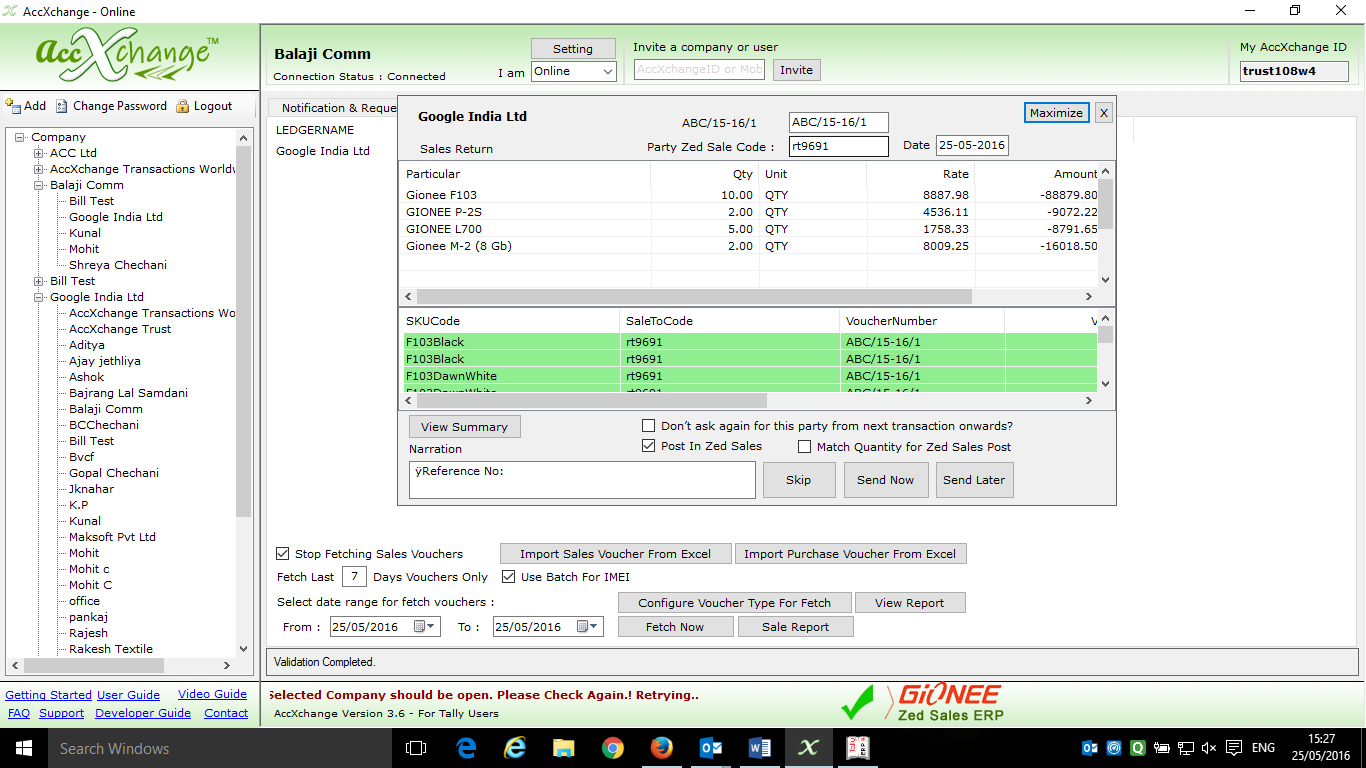Click the Fetch Now button

pyautogui.click(x=674, y=627)
